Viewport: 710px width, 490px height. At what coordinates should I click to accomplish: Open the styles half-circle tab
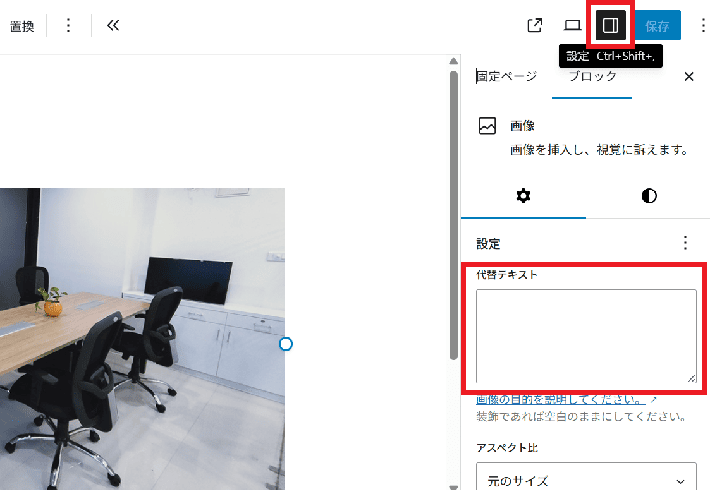(x=649, y=196)
